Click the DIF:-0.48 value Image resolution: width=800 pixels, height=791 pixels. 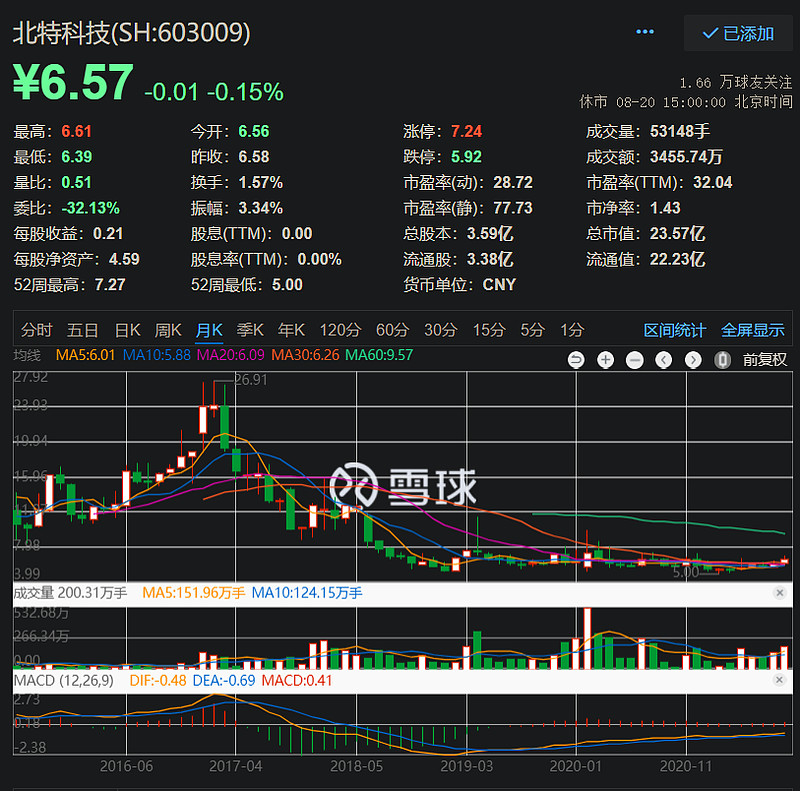tap(158, 681)
